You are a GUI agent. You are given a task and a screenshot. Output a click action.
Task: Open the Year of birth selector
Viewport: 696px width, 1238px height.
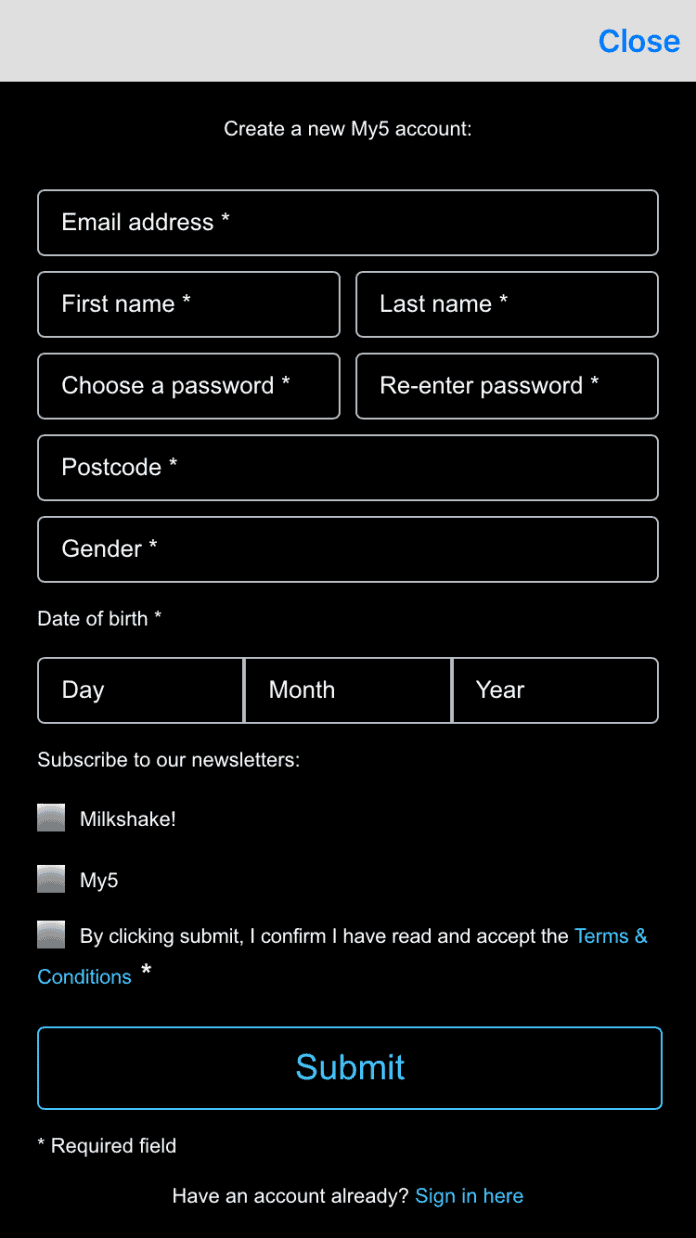(x=555, y=690)
